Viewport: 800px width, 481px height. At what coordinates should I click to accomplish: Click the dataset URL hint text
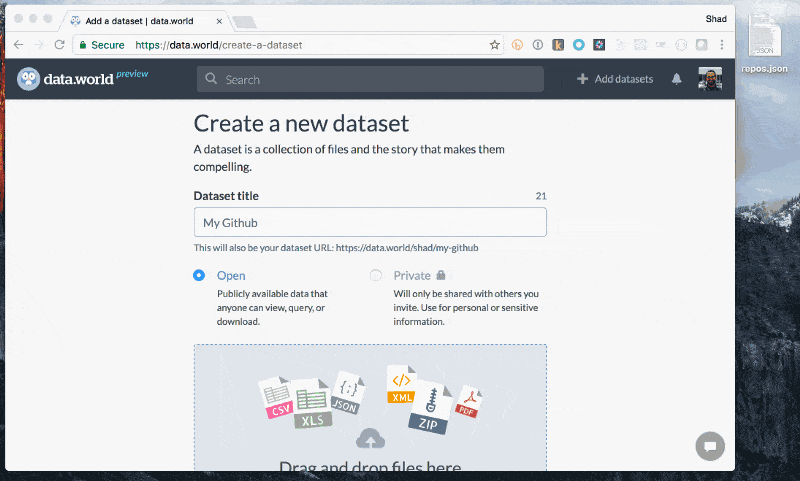(x=336, y=248)
